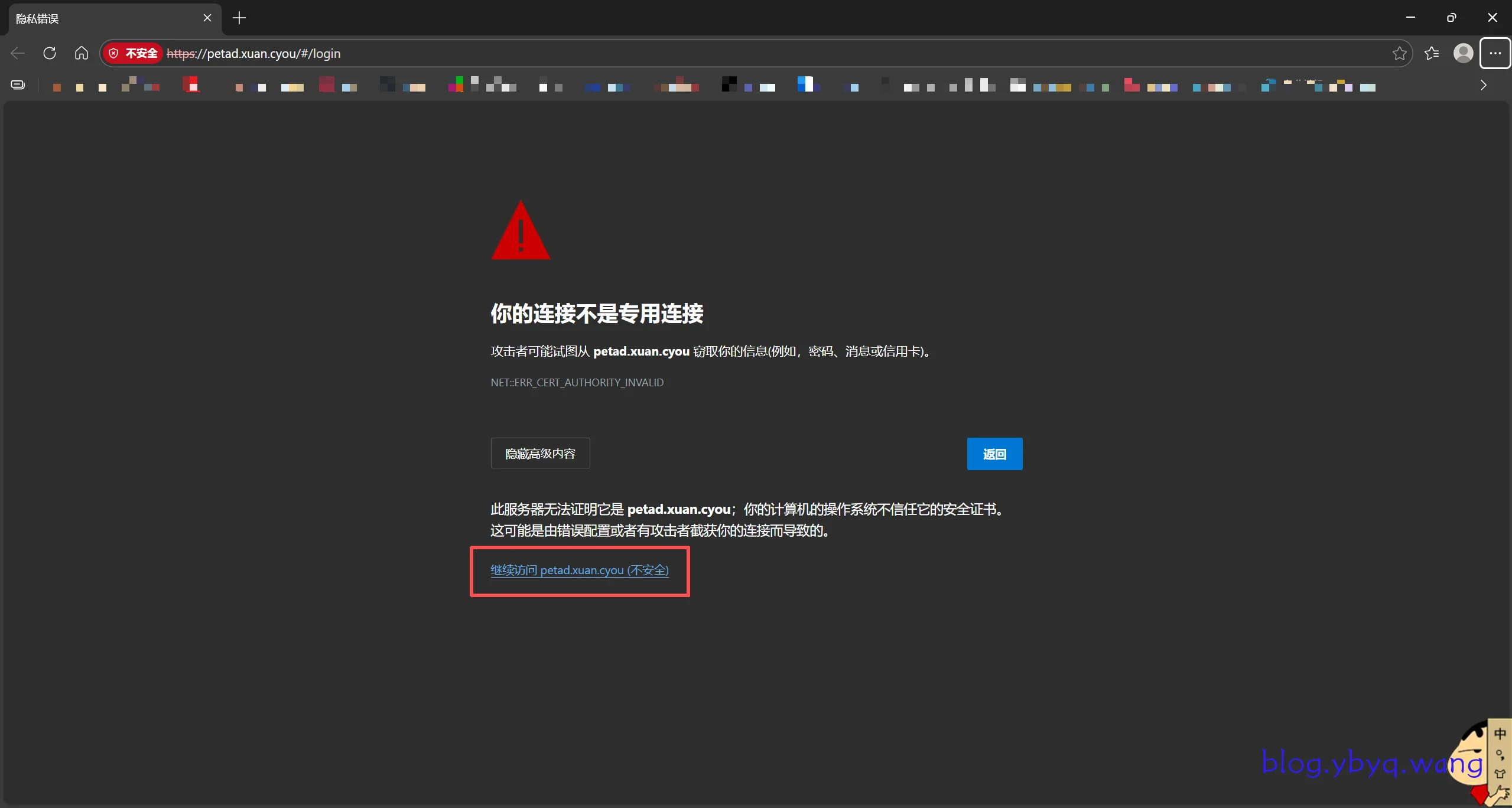The image size is (1512, 808).
Task: Open the home page icon
Action: tap(82, 53)
